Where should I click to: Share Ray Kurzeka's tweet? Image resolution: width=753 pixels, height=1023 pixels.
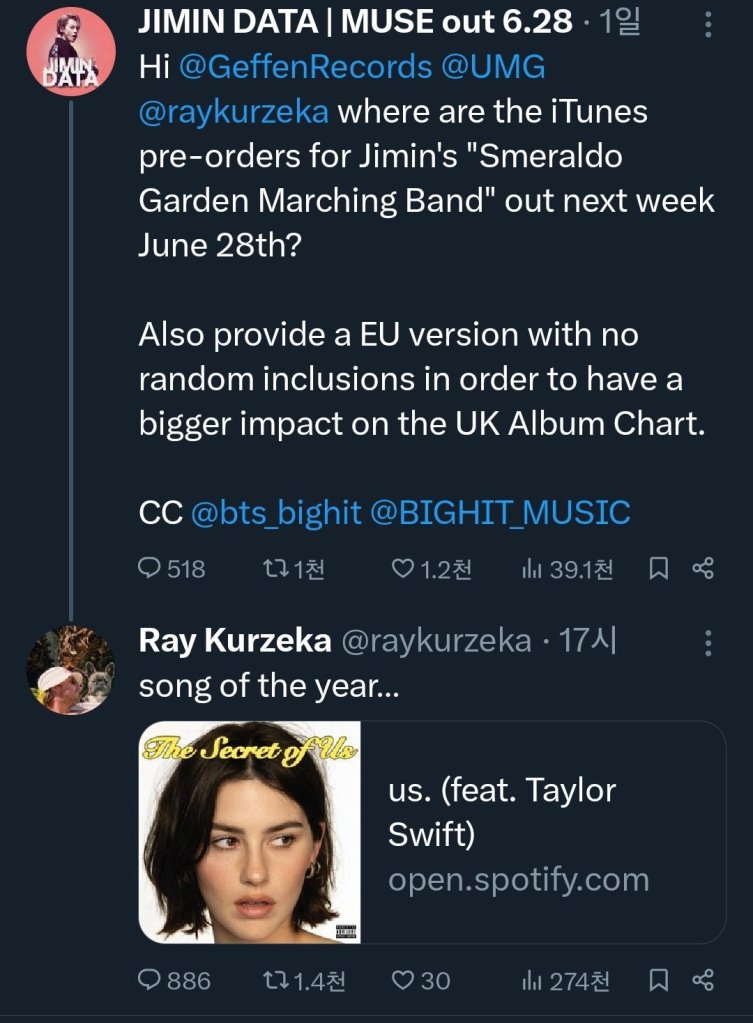point(704,980)
